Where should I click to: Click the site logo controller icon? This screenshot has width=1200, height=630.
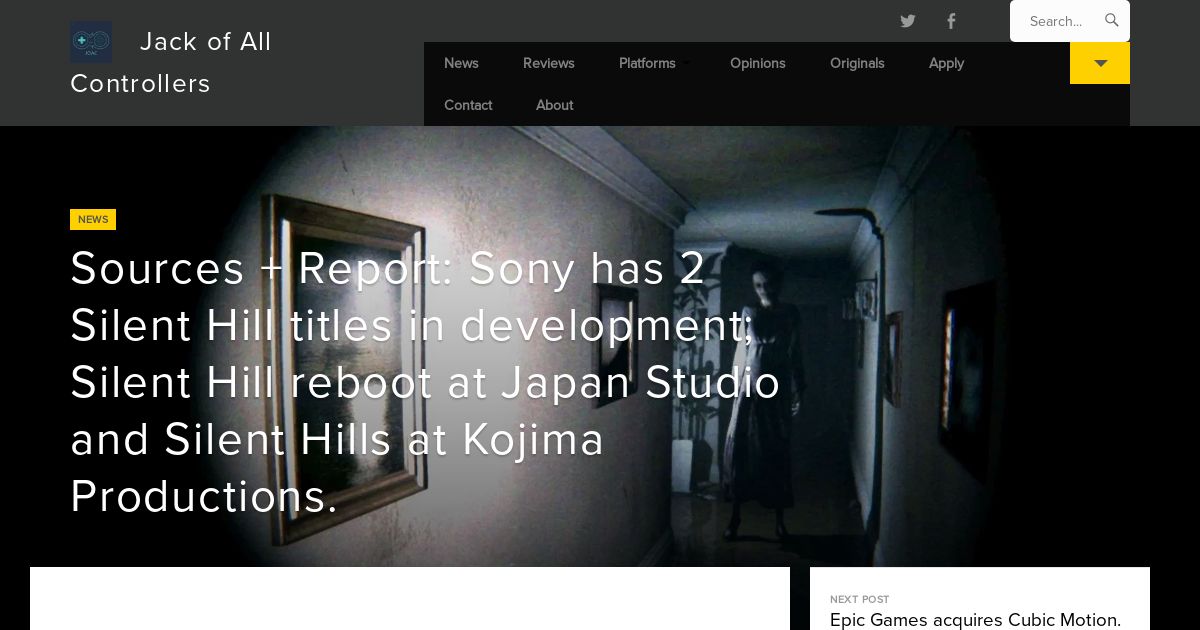[91, 42]
